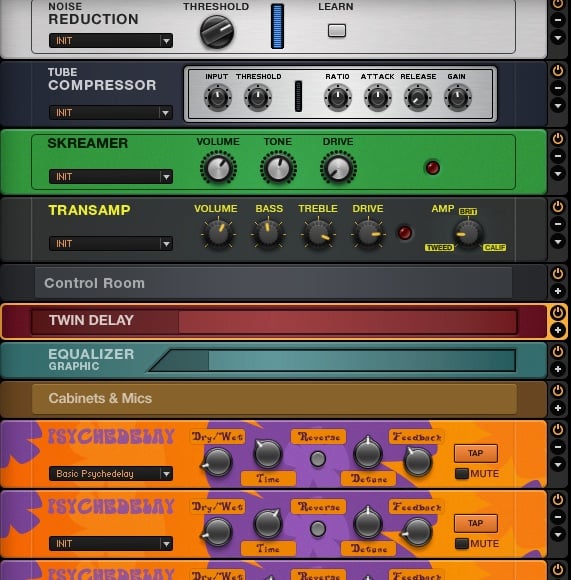The height and width of the screenshot is (580, 571).
Task: Click the Twin Delay collapsed module bar
Action: pyautogui.click(x=274, y=322)
